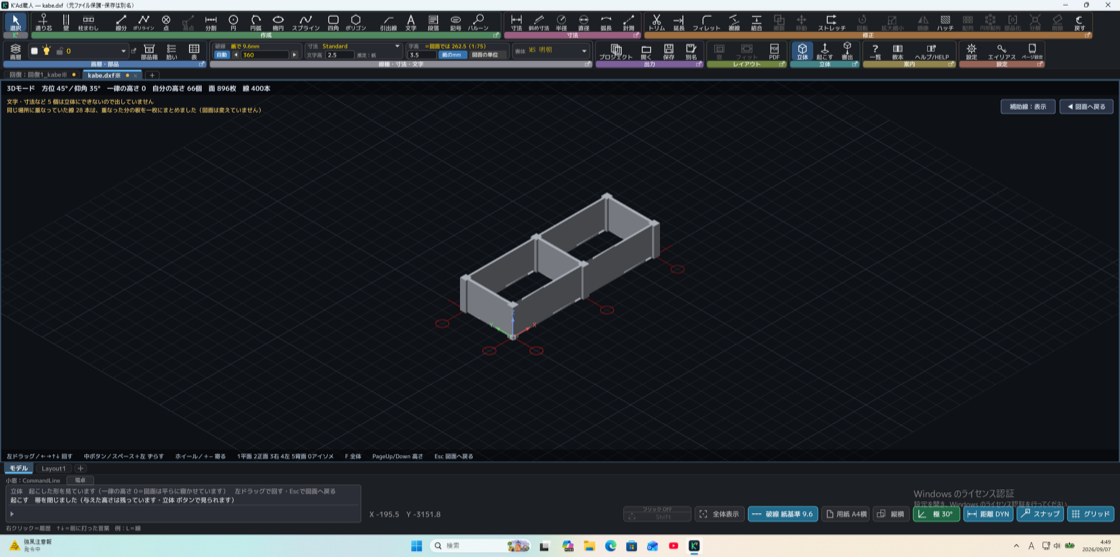Image resolution: width=1120 pixels, height=557 pixels.
Task: Add a new layout with plus tab
Action: (x=81, y=468)
